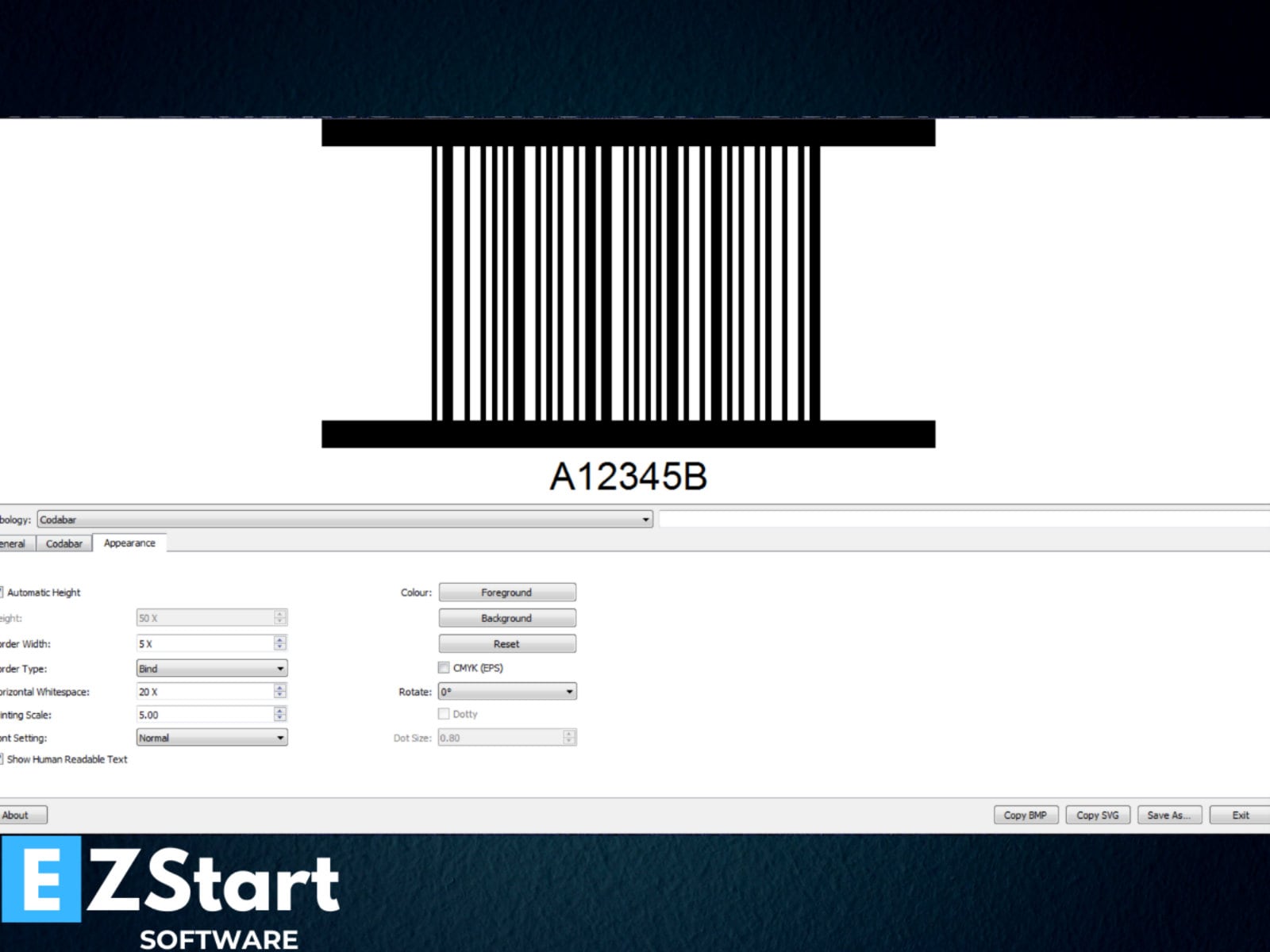Click the About button

(x=21, y=815)
